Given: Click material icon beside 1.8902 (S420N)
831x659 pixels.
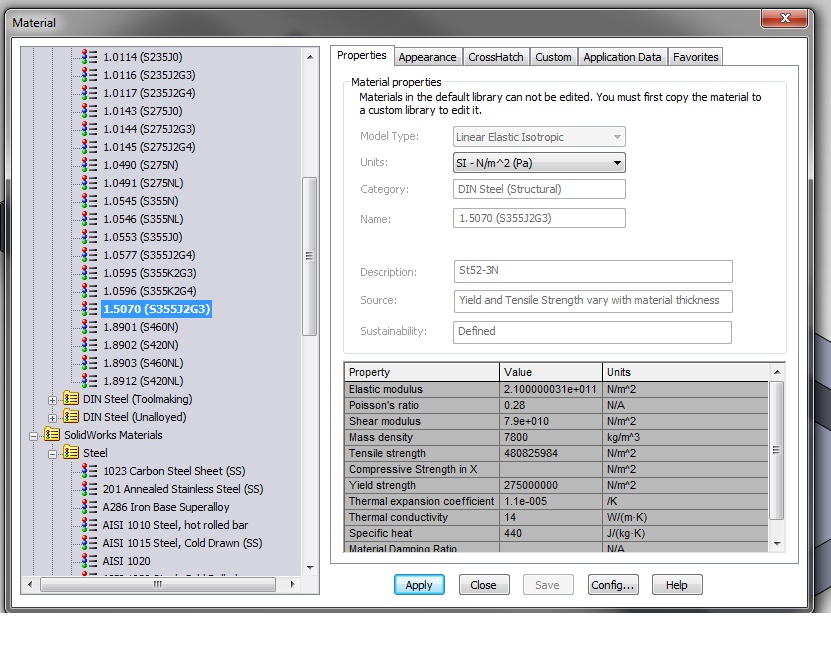Looking at the screenshot, I should 90,345.
